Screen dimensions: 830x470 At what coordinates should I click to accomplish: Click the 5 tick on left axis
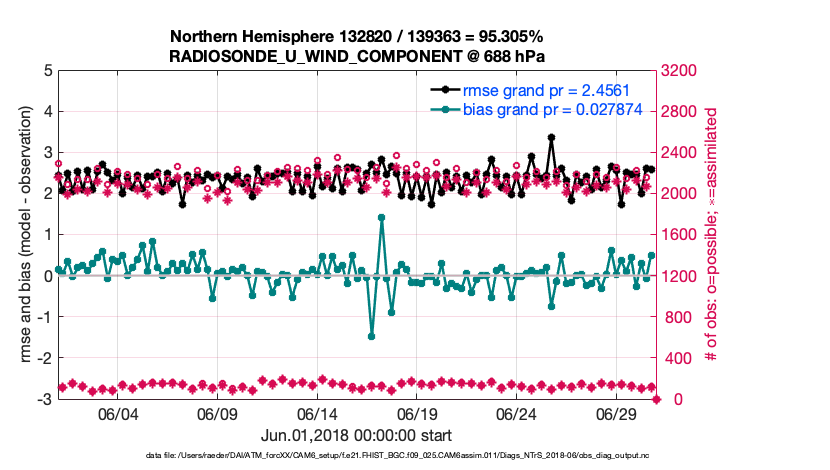[x=48, y=71]
